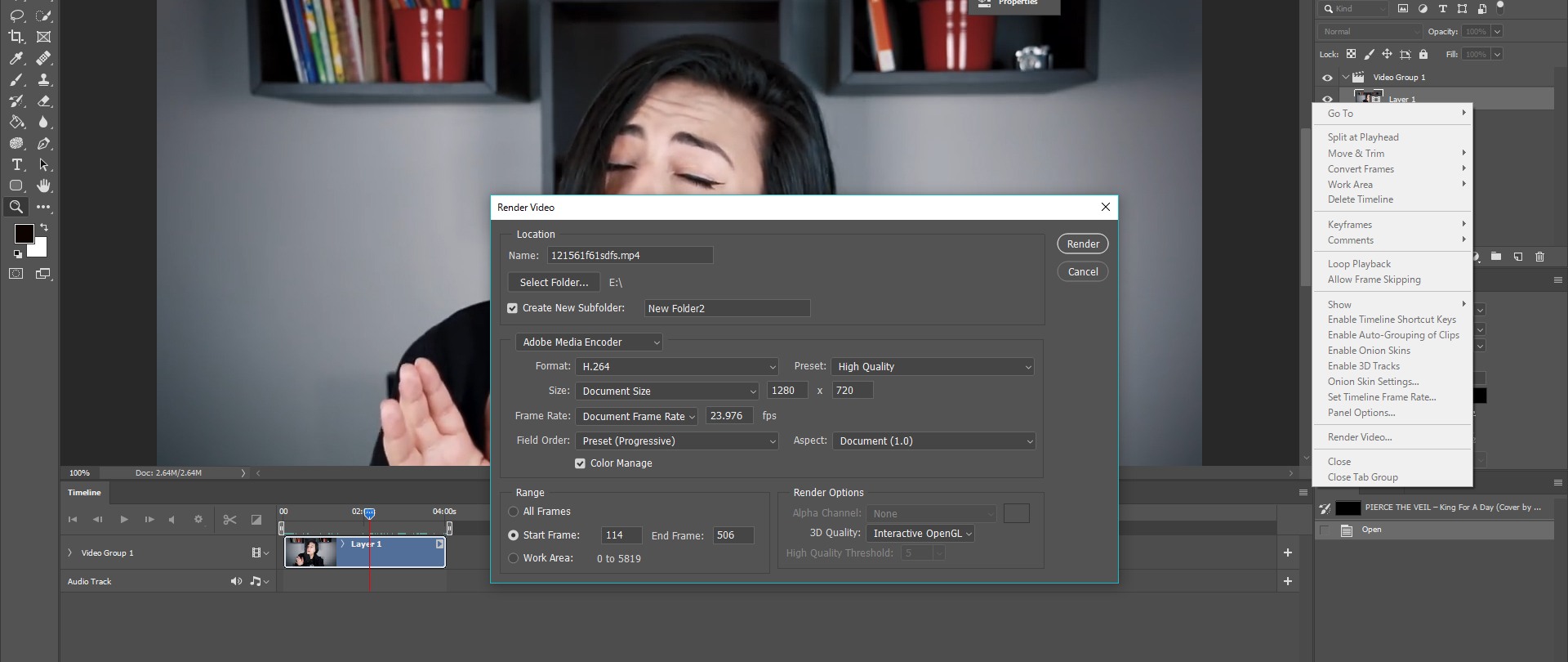Screen dimensions: 1568x662
Task: Click Render Video... in the context menu
Action: point(1359,437)
